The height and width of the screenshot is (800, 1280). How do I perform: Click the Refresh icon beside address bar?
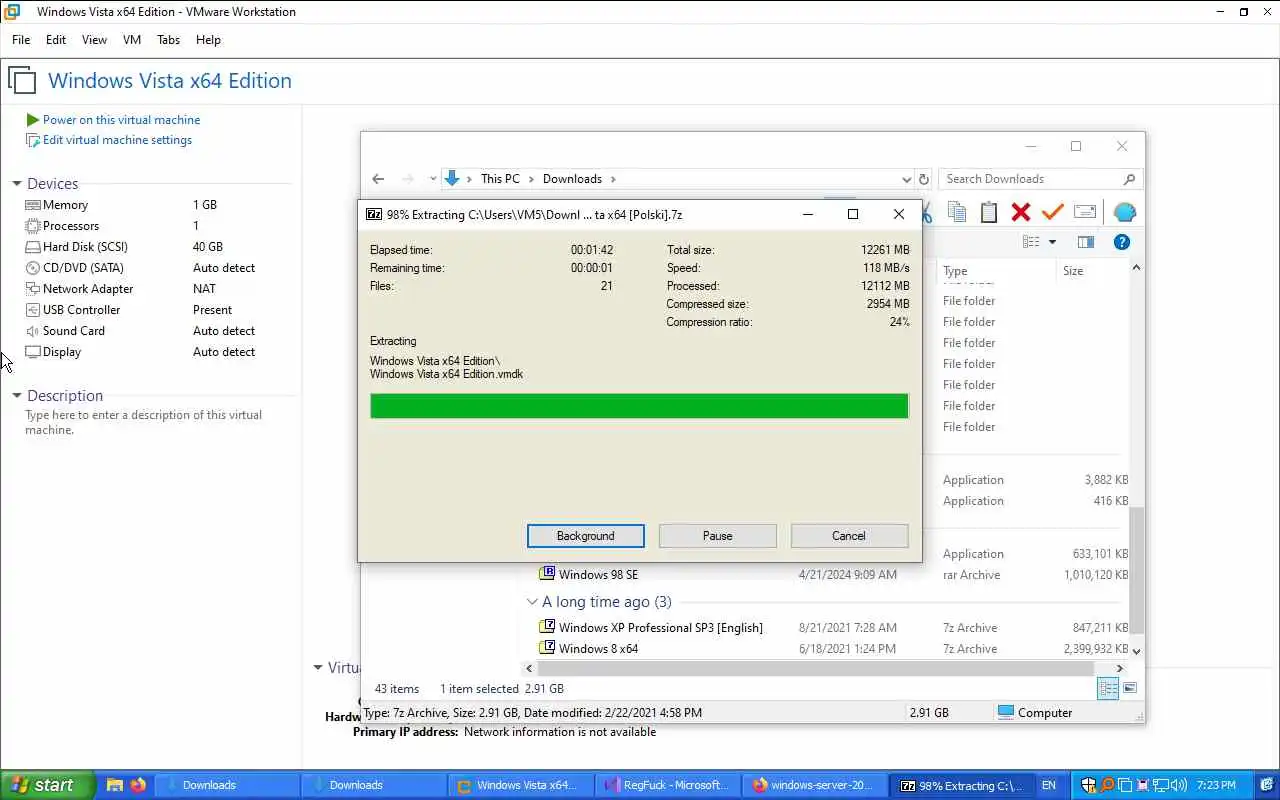pyautogui.click(x=924, y=179)
